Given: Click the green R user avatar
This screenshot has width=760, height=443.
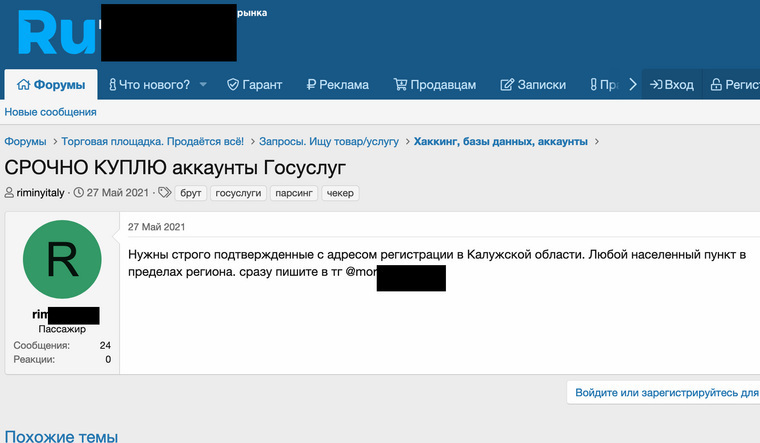Looking at the screenshot, I should click(x=62, y=260).
